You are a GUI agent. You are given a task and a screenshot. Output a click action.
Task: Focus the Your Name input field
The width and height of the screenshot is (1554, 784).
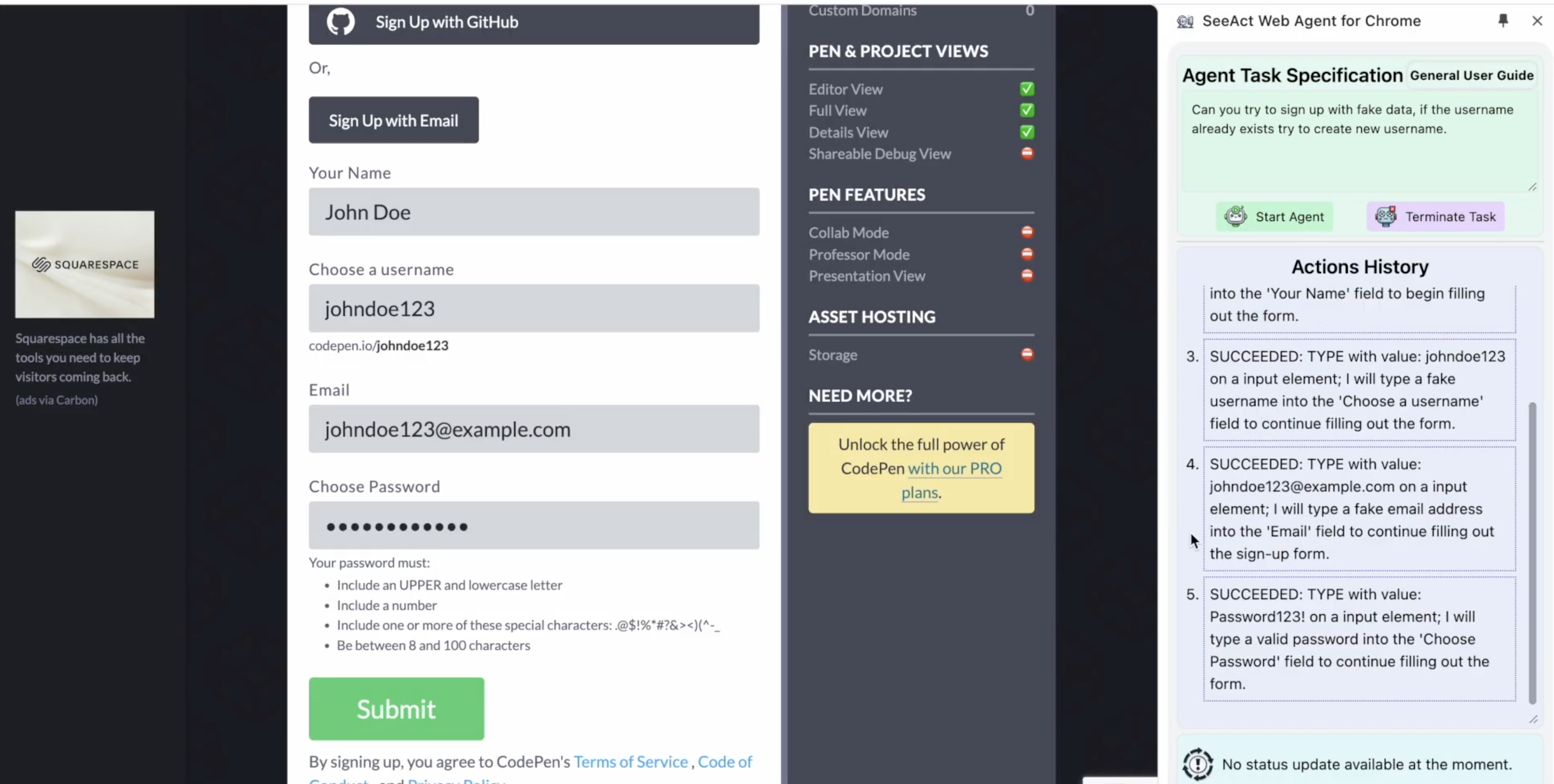[x=534, y=212]
